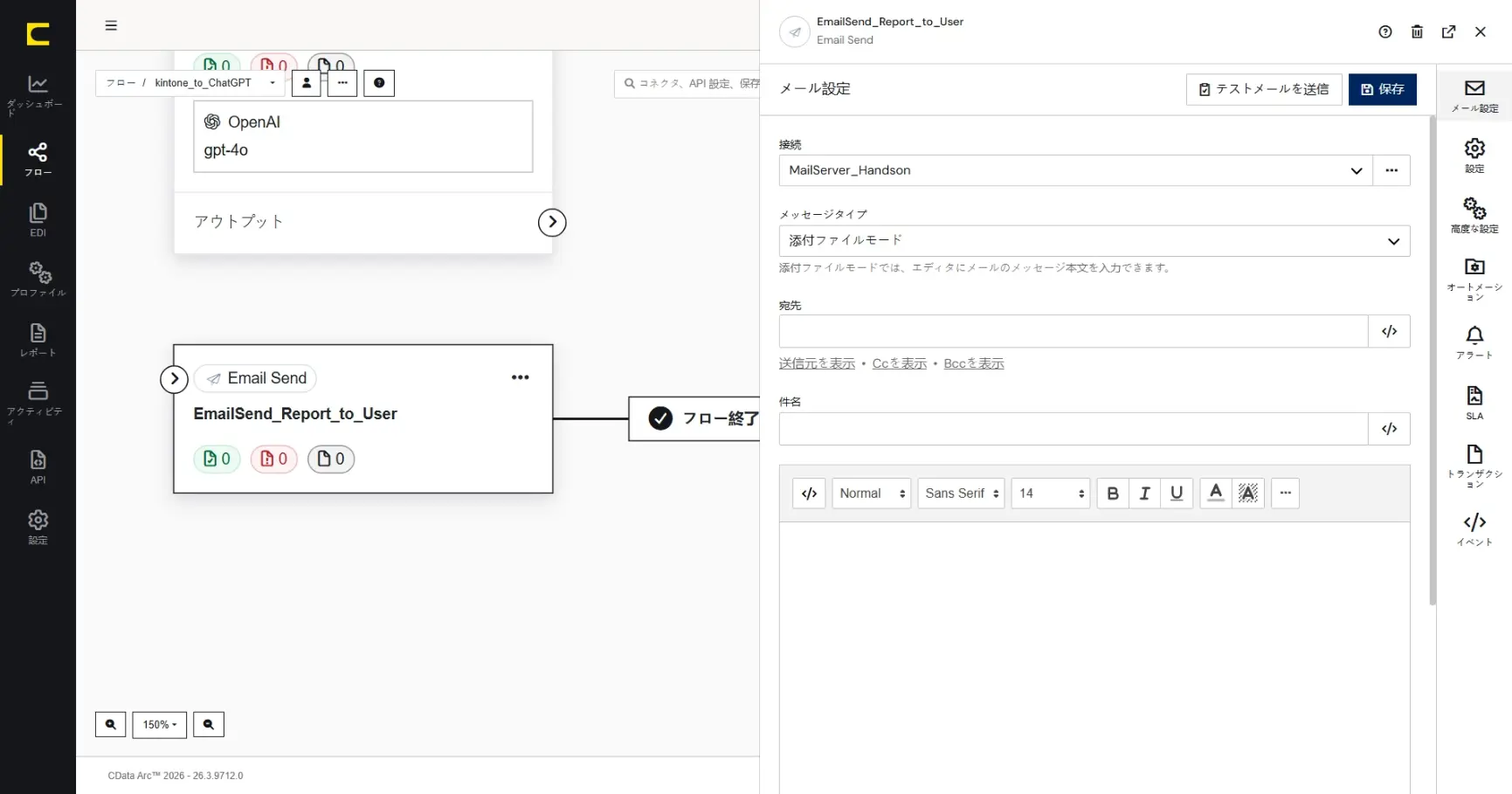Open Email Send connector ellipsis menu

[x=521, y=377]
